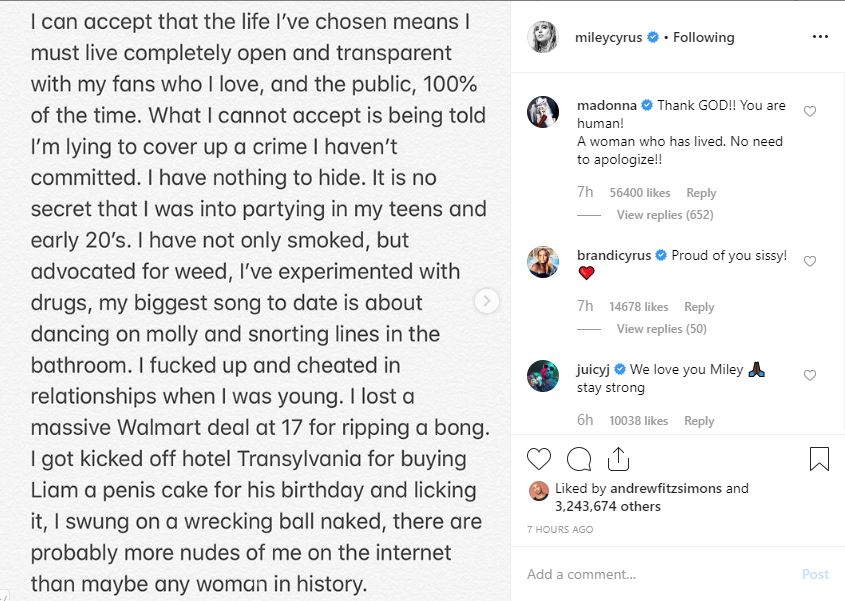Go to next image with arrow
This screenshot has width=845, height=601.
click(487, 301)
